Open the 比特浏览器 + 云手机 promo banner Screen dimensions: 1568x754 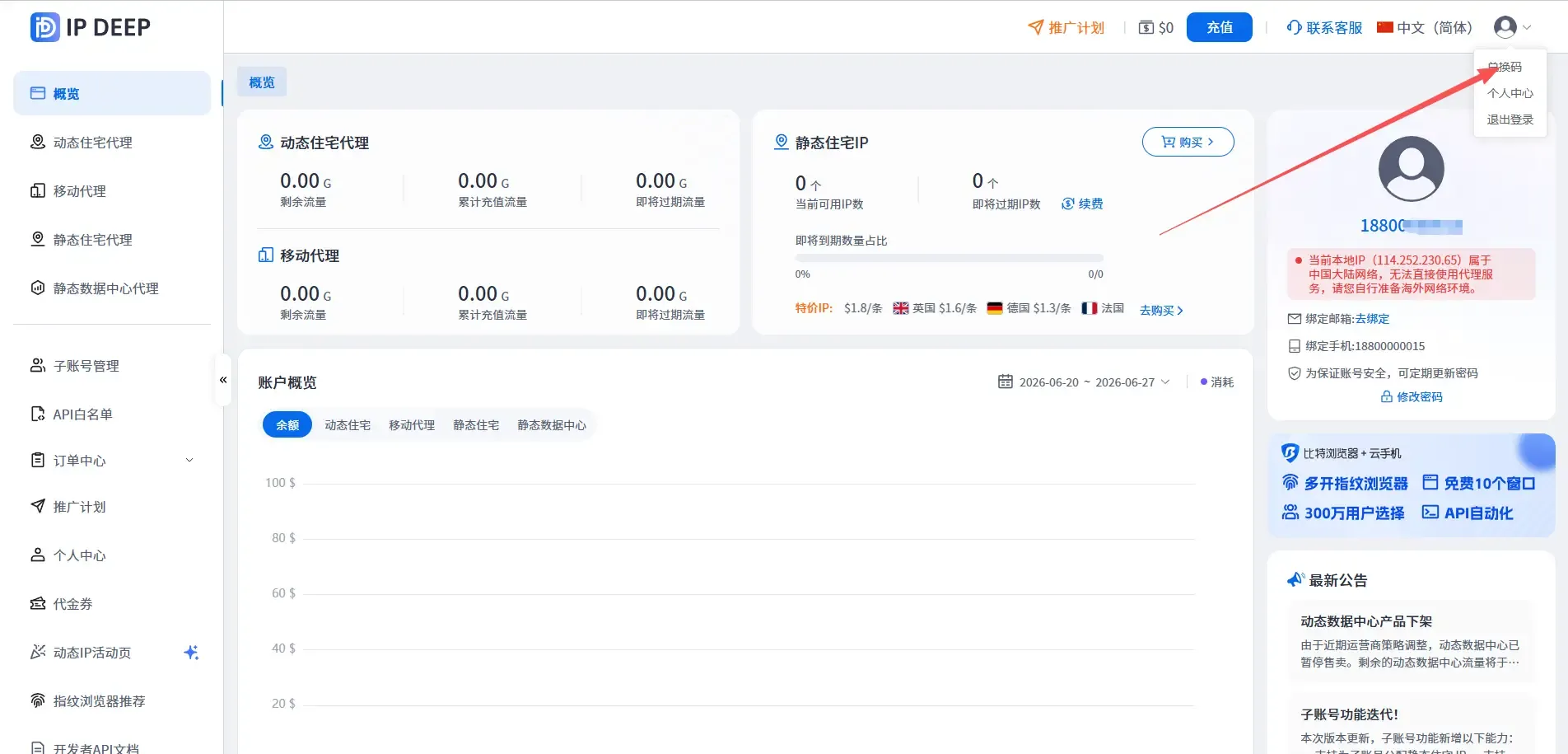click(1412, 485)
